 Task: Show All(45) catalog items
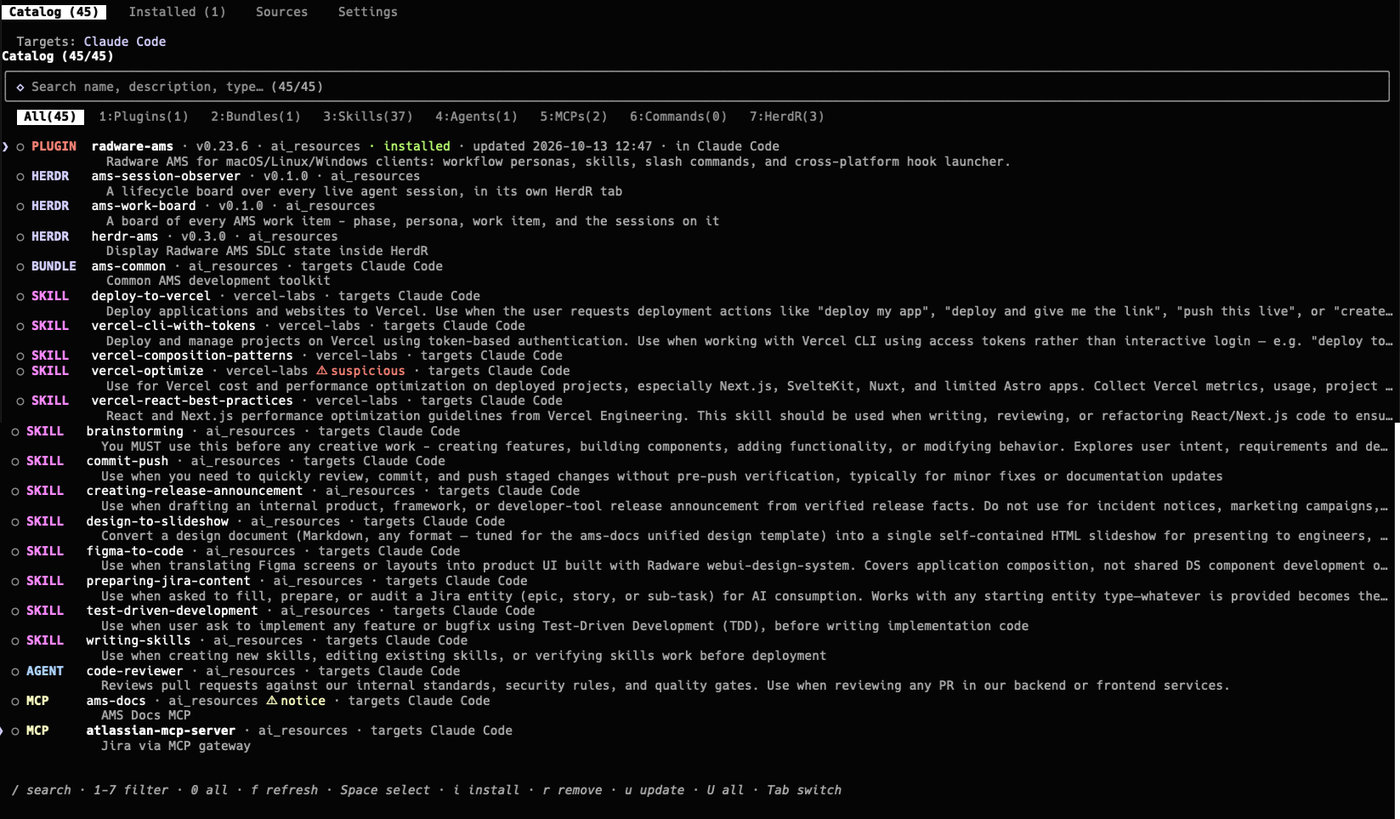pos(50,117)
